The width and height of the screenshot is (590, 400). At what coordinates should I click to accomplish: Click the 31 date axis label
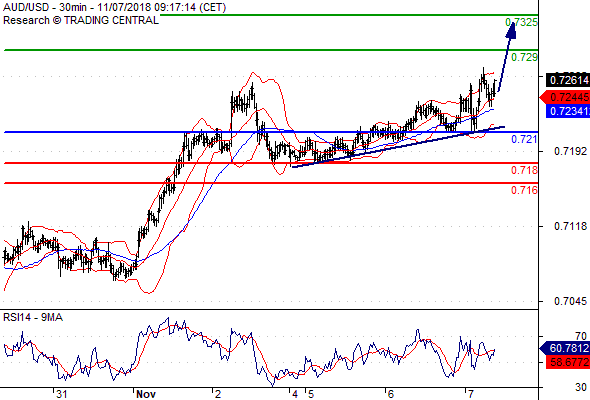pyautogui.click(x=61, y=394)
